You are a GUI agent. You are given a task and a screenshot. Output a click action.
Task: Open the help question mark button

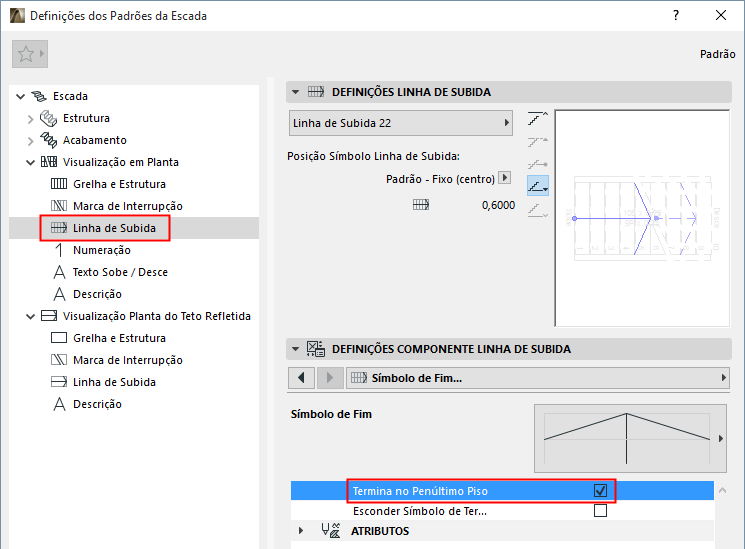pyautogui.click(x=676, y=15)
